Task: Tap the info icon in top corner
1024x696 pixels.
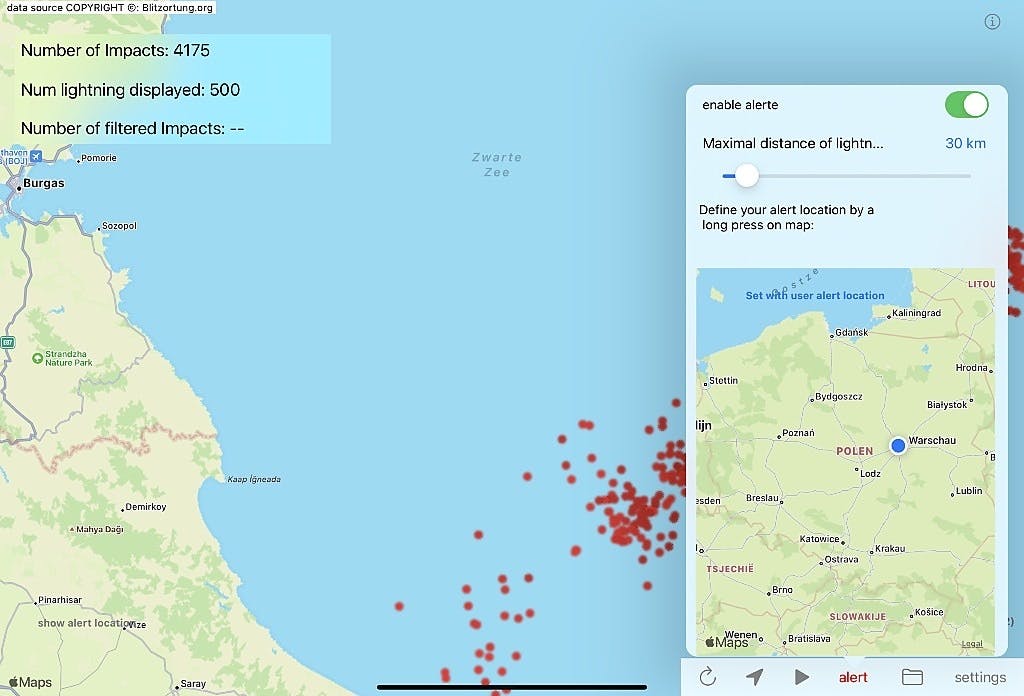Action: pos(992,22)
